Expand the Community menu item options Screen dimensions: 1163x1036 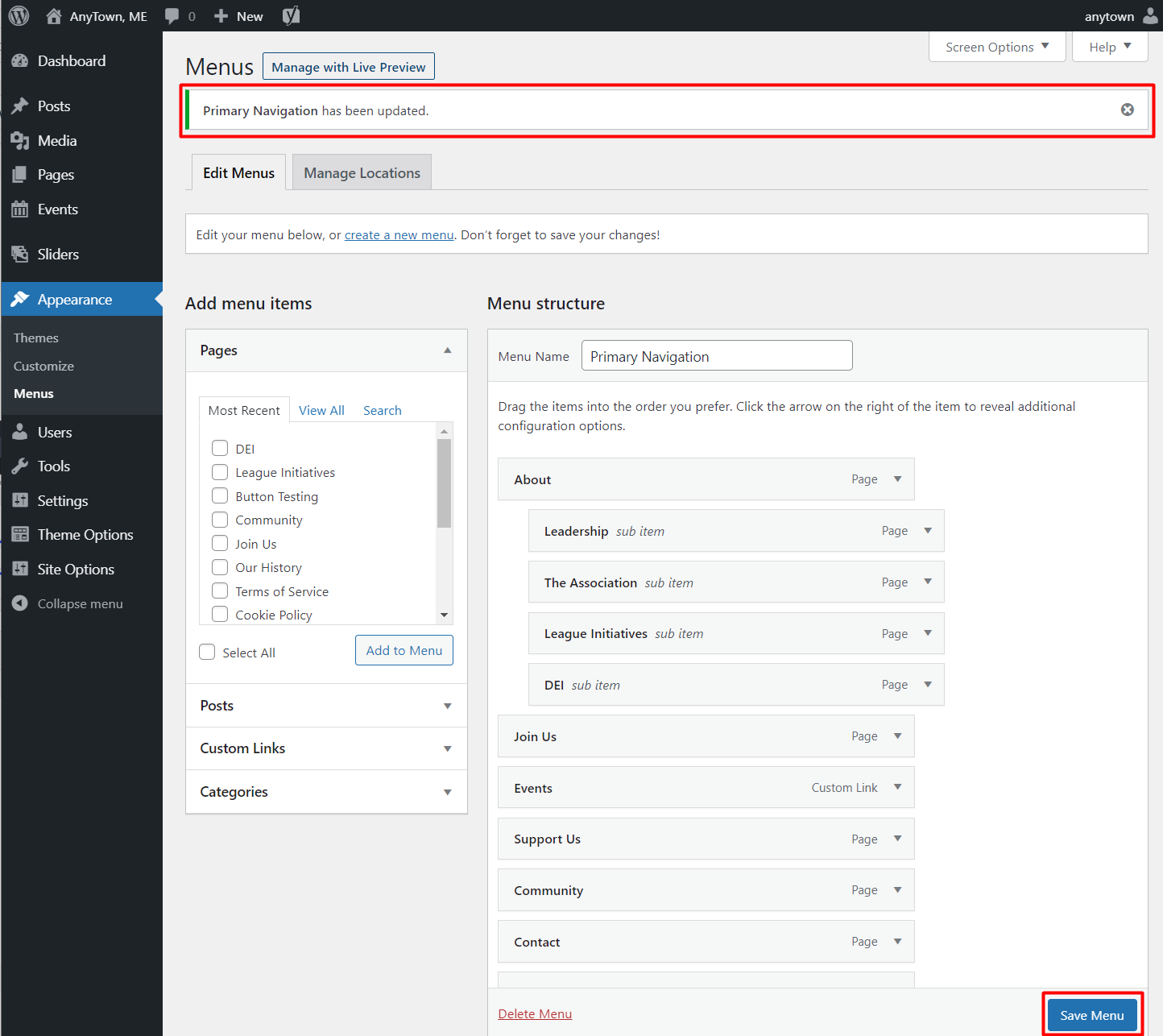(898, 889)
